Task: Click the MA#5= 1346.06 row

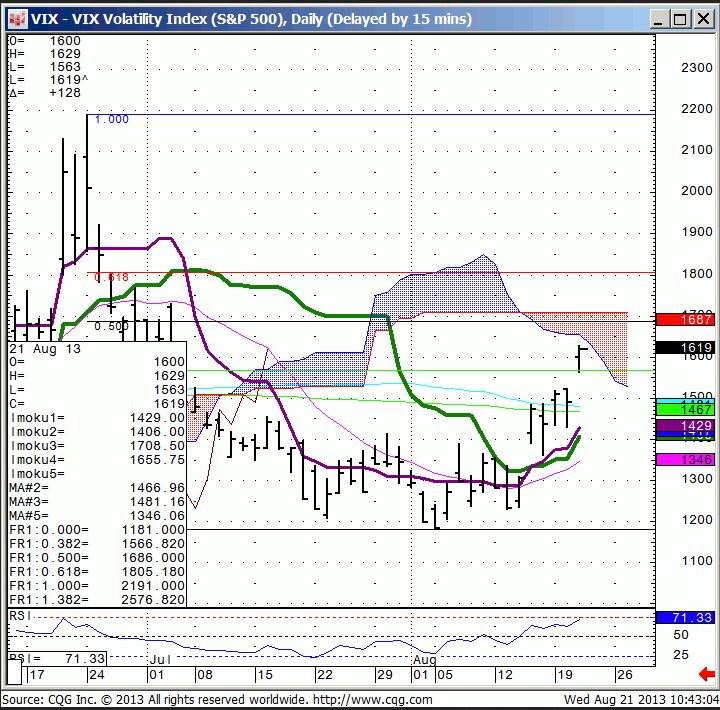Action: (97, 516)
